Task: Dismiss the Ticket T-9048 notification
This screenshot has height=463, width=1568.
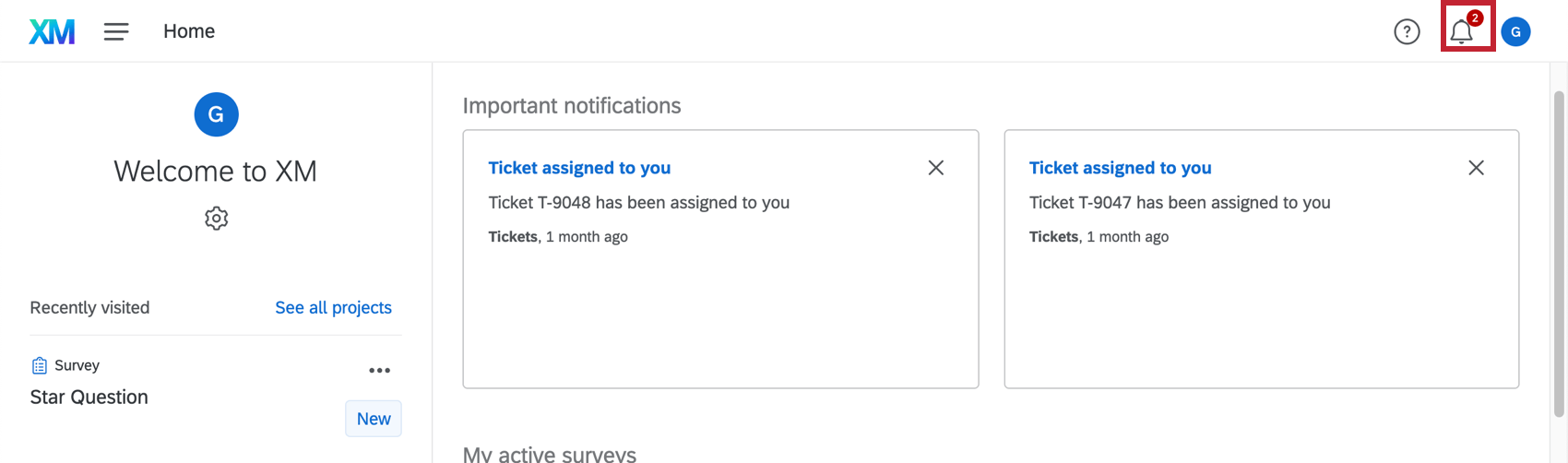Action: (935, 168)
